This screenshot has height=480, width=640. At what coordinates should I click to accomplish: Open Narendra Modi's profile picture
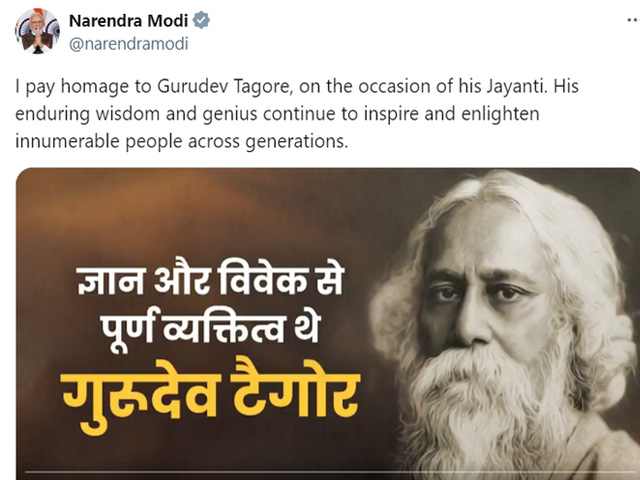(x=37, y=31)
